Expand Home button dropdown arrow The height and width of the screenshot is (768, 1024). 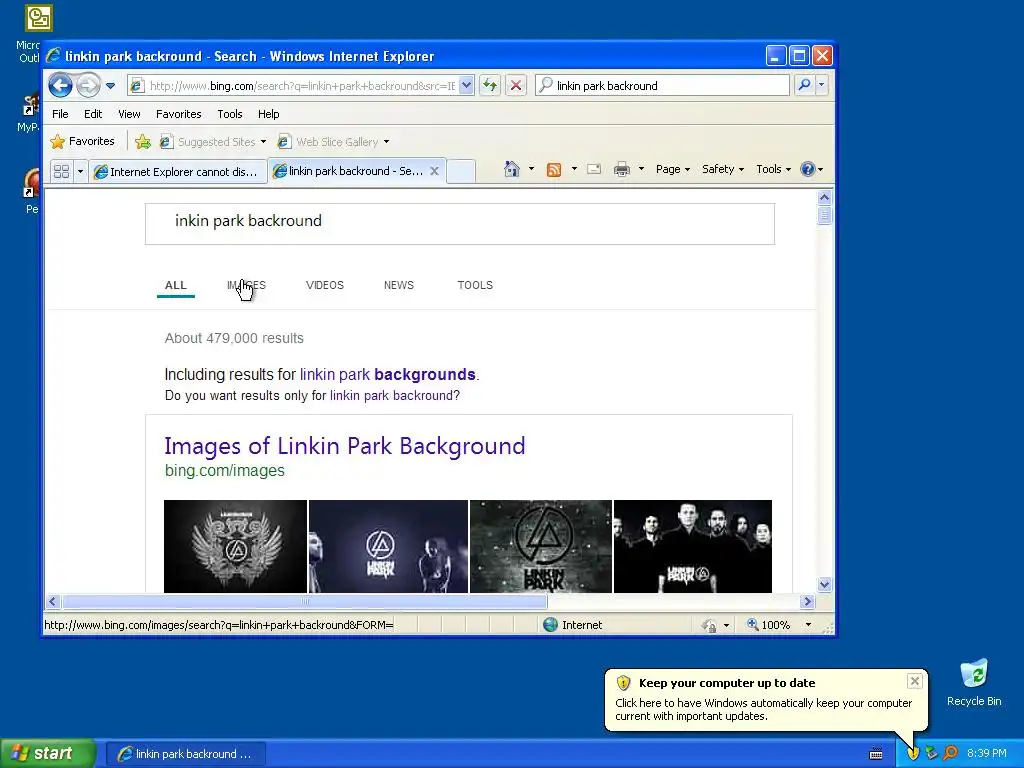click(x=531, y=169)
